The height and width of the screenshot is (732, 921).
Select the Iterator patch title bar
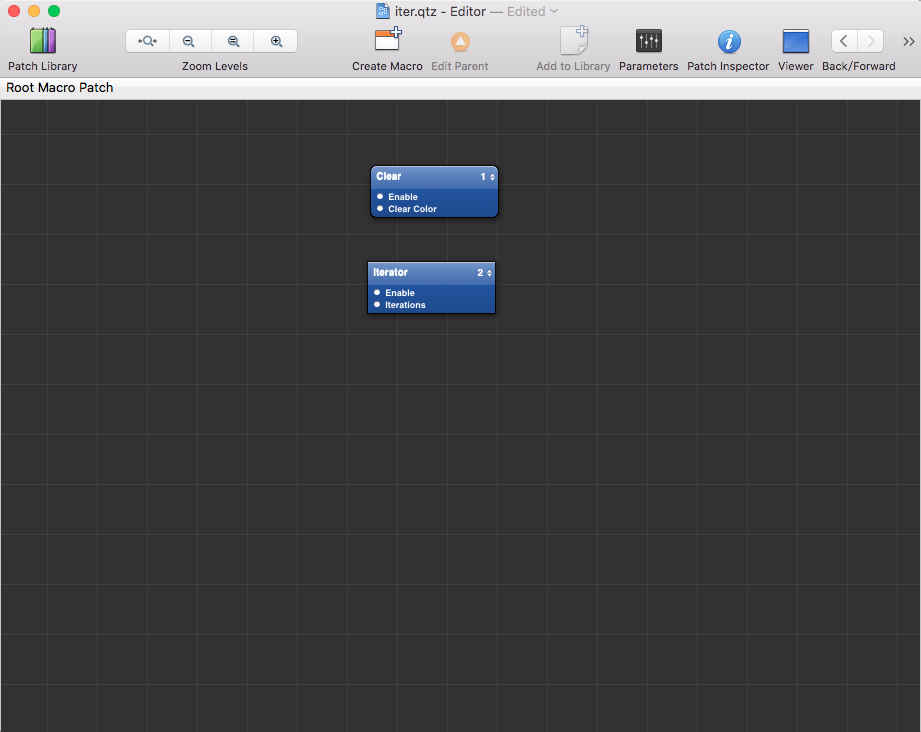pos(431,273)
